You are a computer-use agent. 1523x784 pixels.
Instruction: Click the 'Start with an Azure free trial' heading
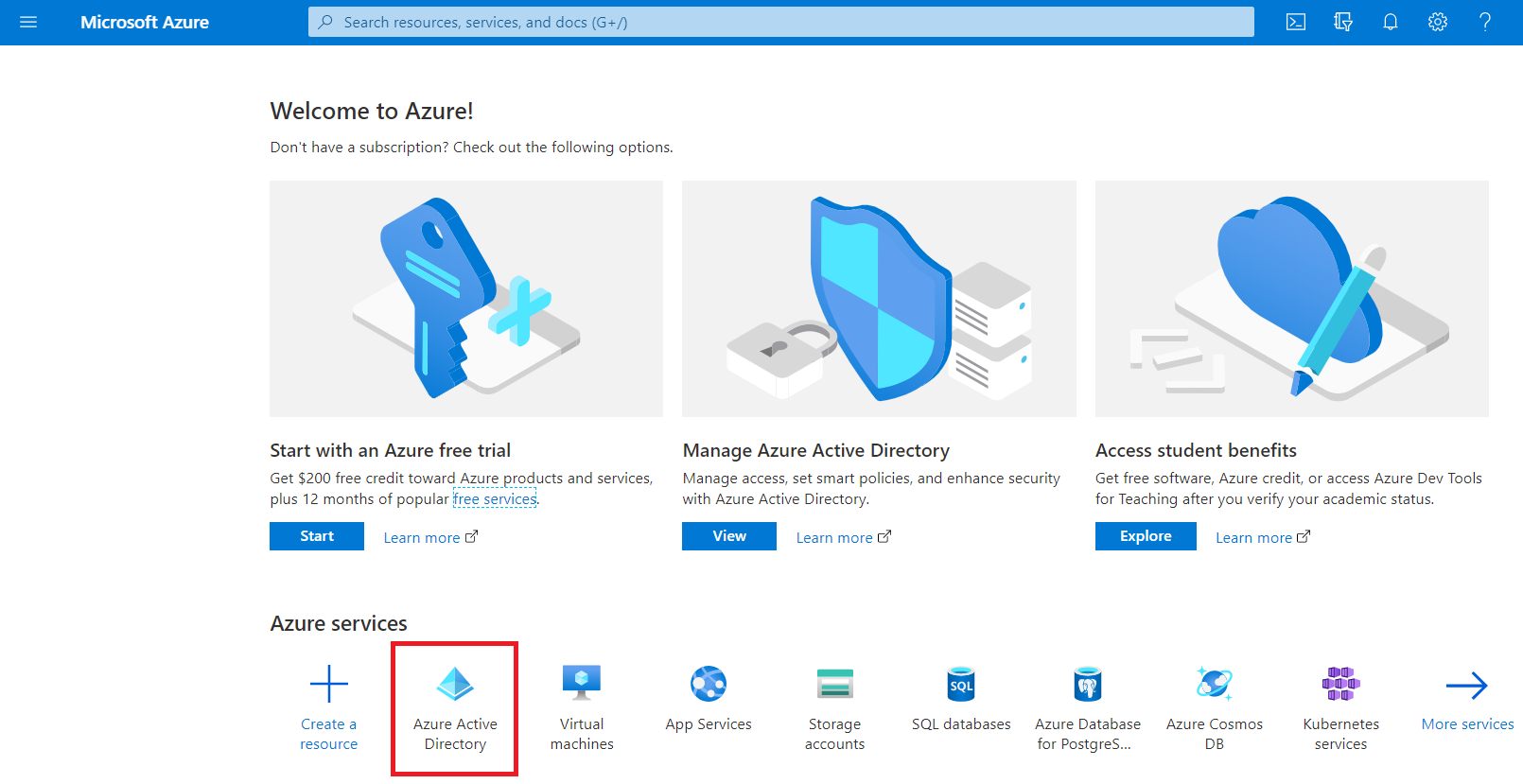pyautogui.click(x=390, y=450)
